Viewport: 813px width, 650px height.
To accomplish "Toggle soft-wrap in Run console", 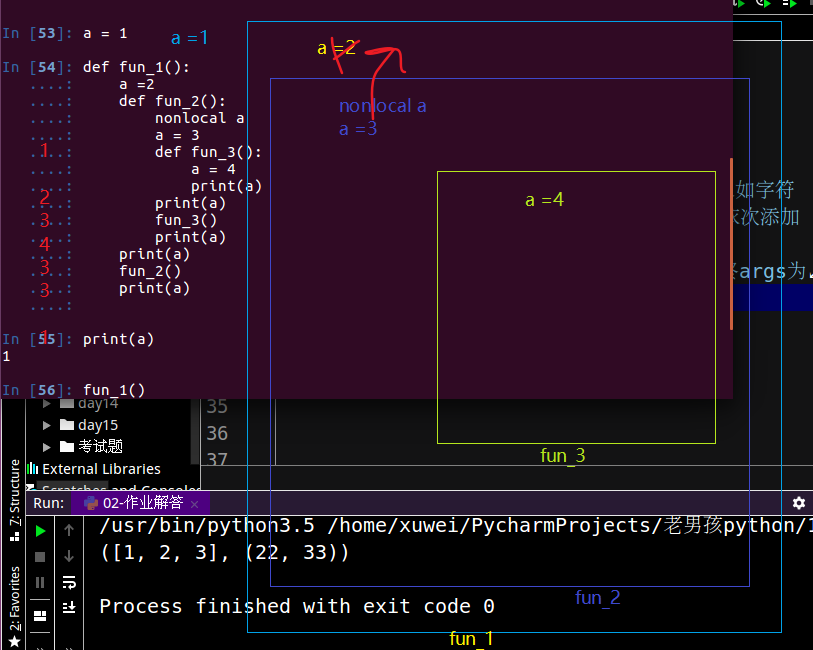I will [x=69, y=582].
